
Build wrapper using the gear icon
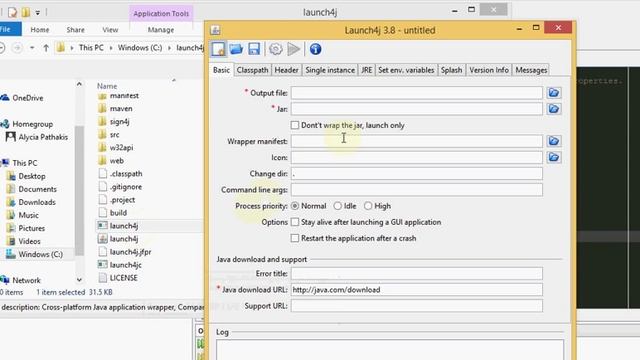tap(276, 49)
